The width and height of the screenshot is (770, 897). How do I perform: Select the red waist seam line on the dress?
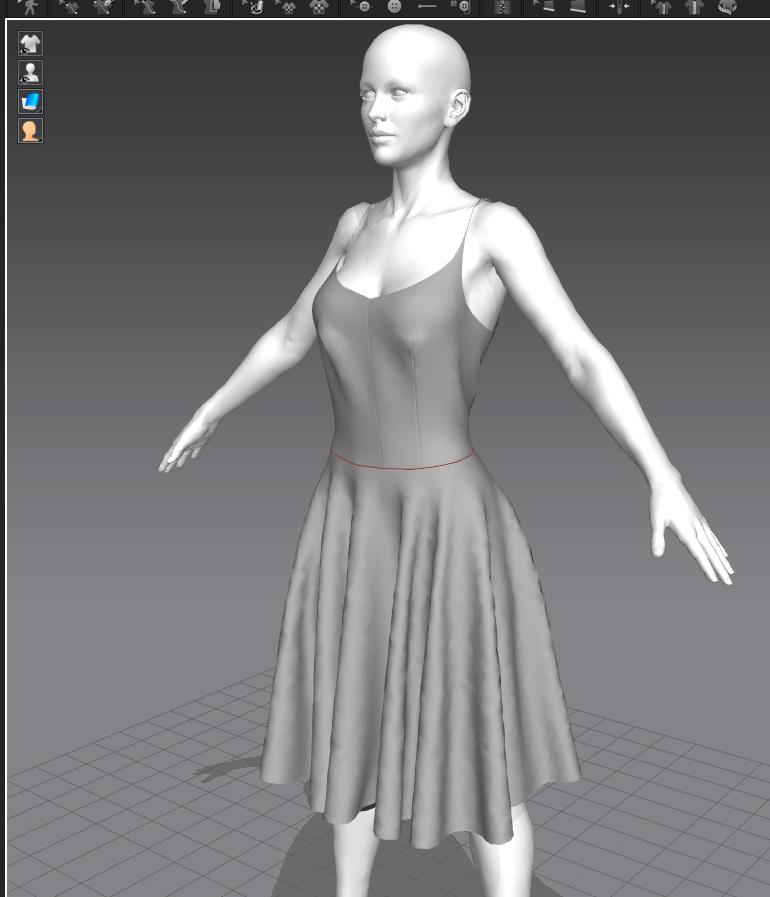click(x=402, y=467)
